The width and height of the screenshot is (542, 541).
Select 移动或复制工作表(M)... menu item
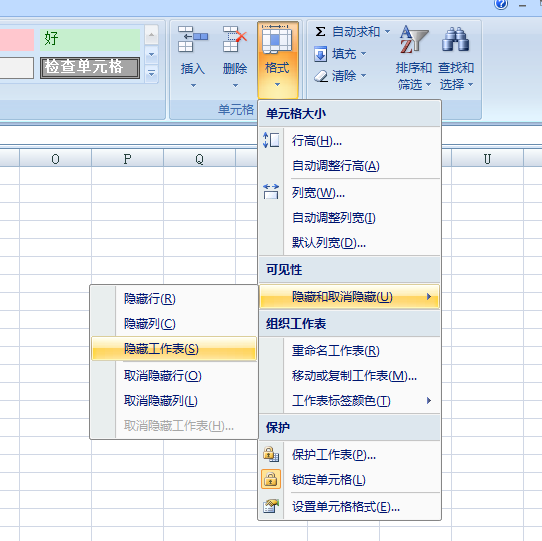[349, 376]
